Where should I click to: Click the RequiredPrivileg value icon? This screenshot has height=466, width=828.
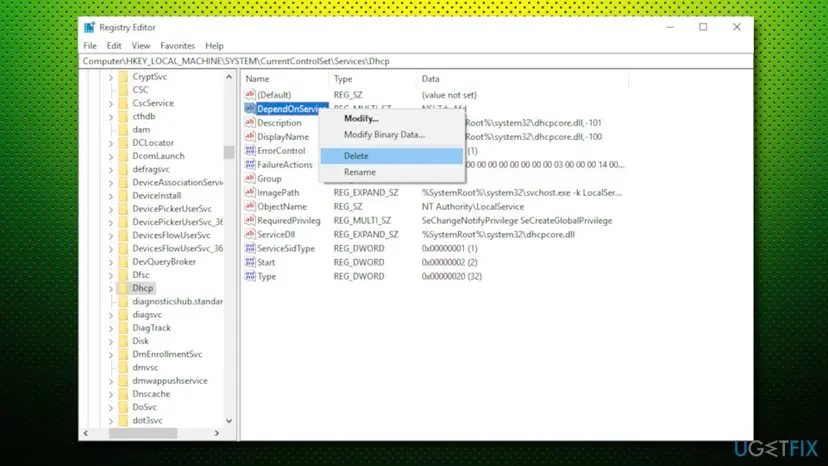pyautogui.click(x=250, y=220)
